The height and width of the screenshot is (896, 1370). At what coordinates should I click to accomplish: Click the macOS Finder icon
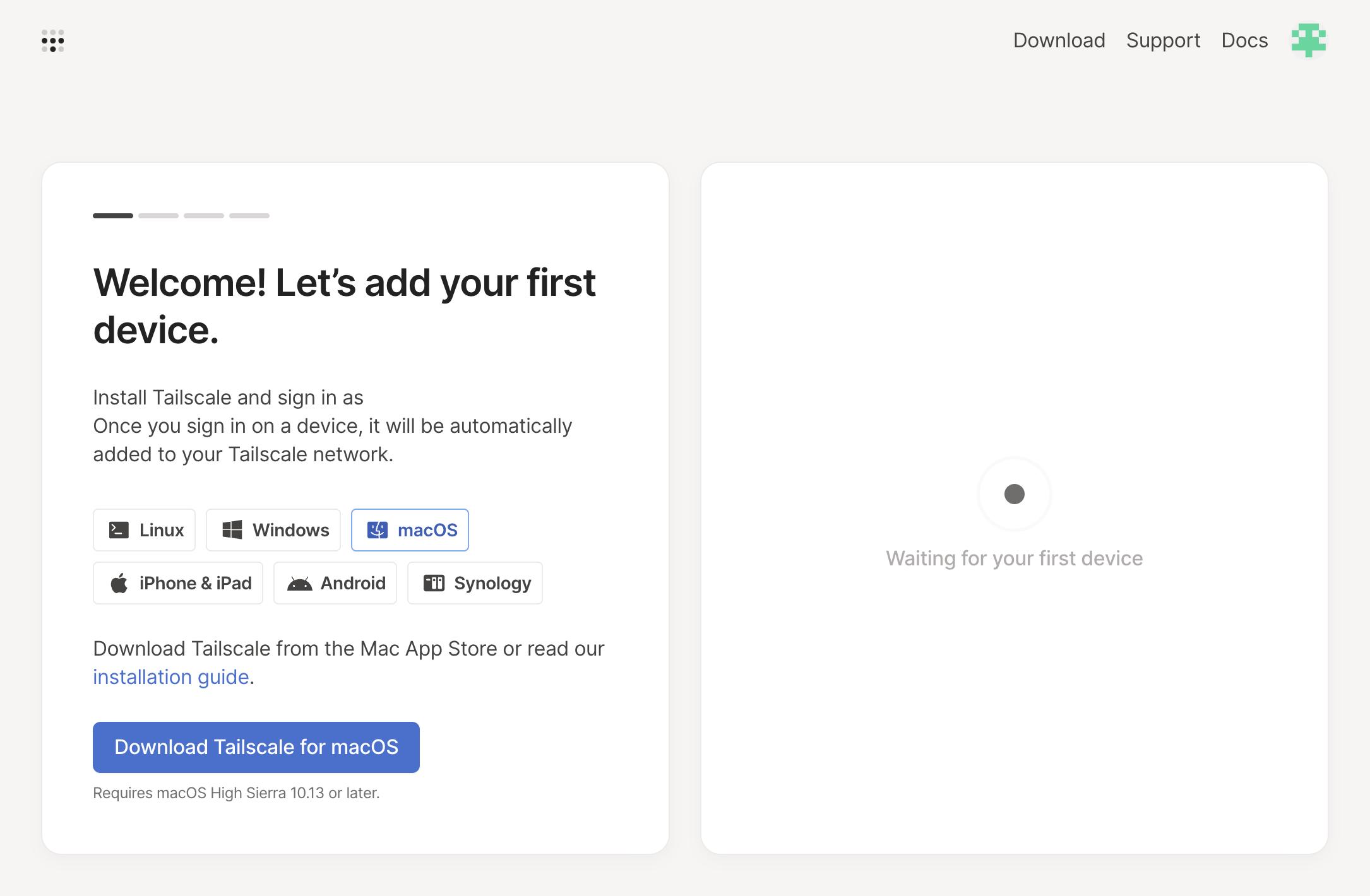[x=378, y=530]
